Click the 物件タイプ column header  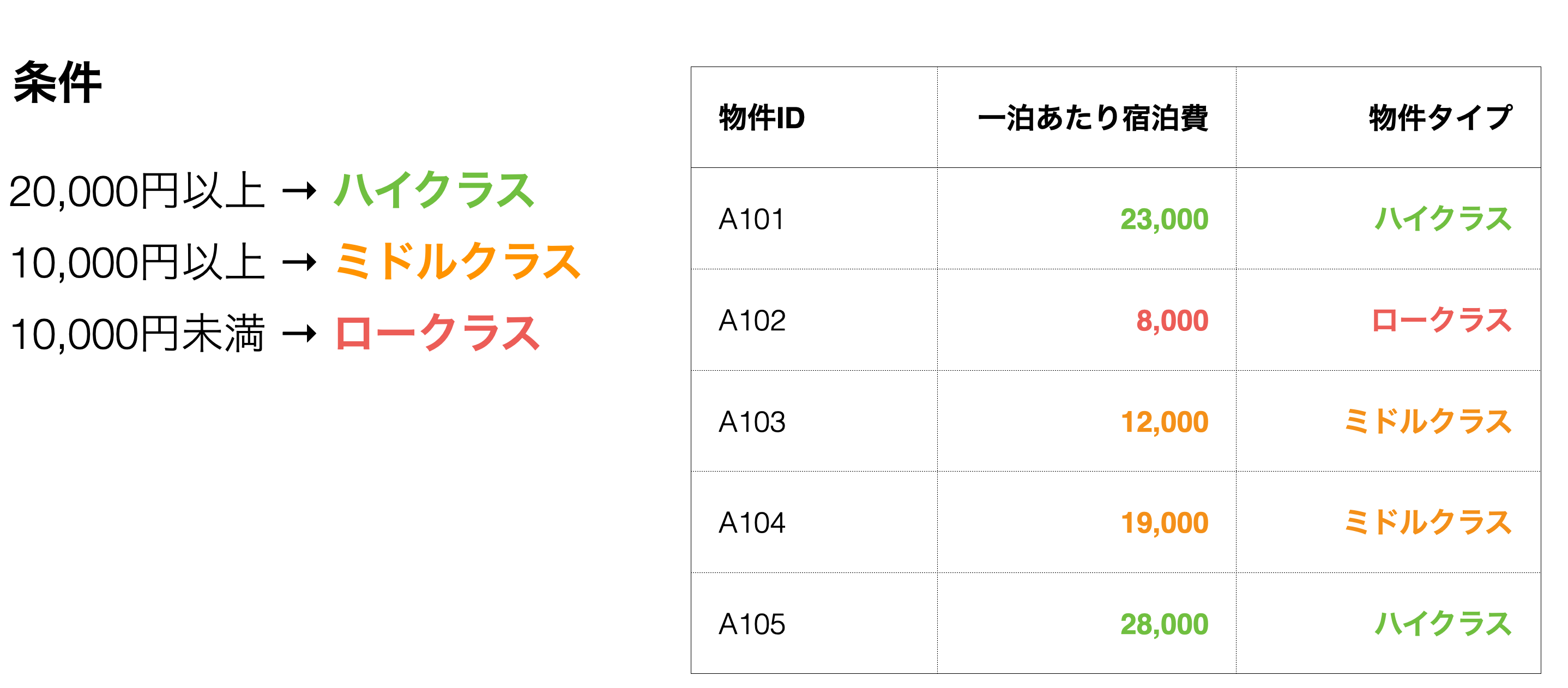[x=1440, y=118]
